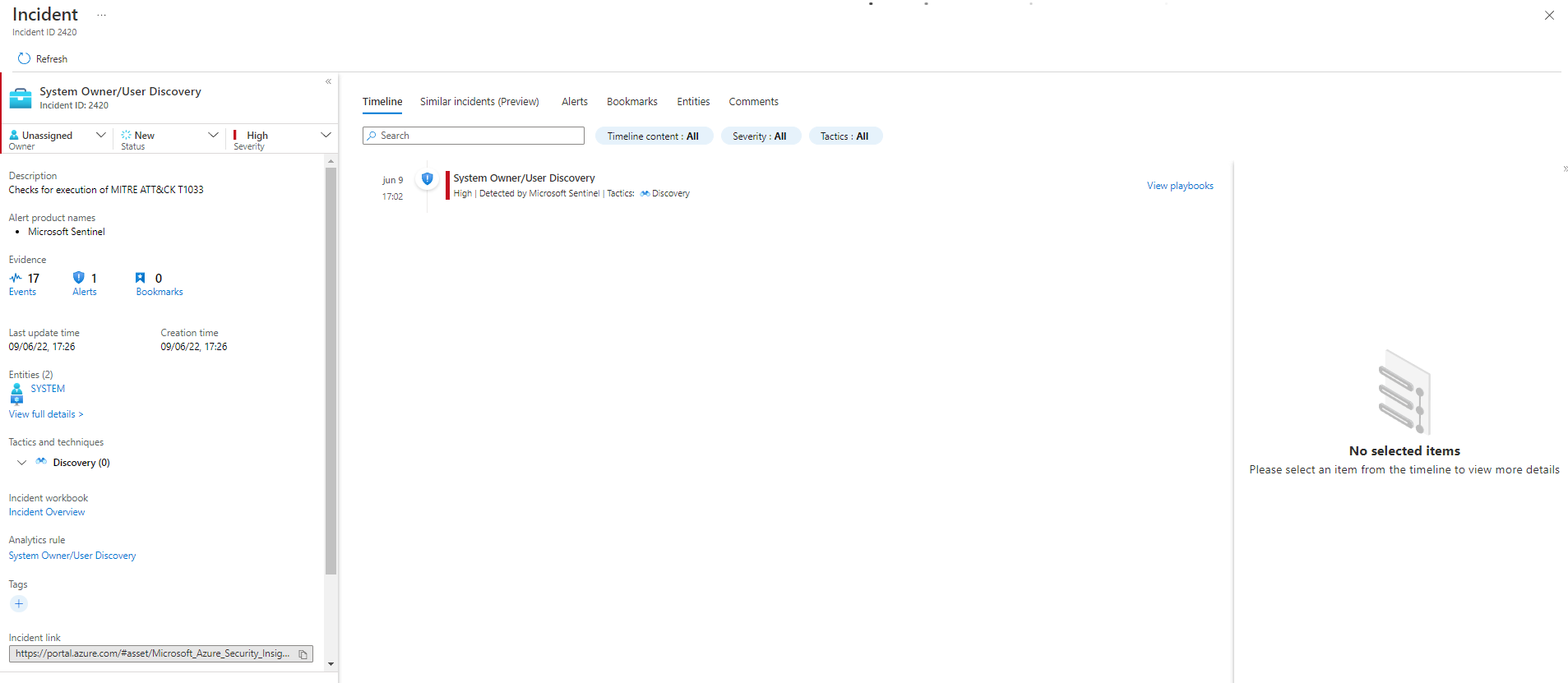This screenshot has height=683, width=1568.
Task: Click the View playbooks link
Action: point(1180,186)
